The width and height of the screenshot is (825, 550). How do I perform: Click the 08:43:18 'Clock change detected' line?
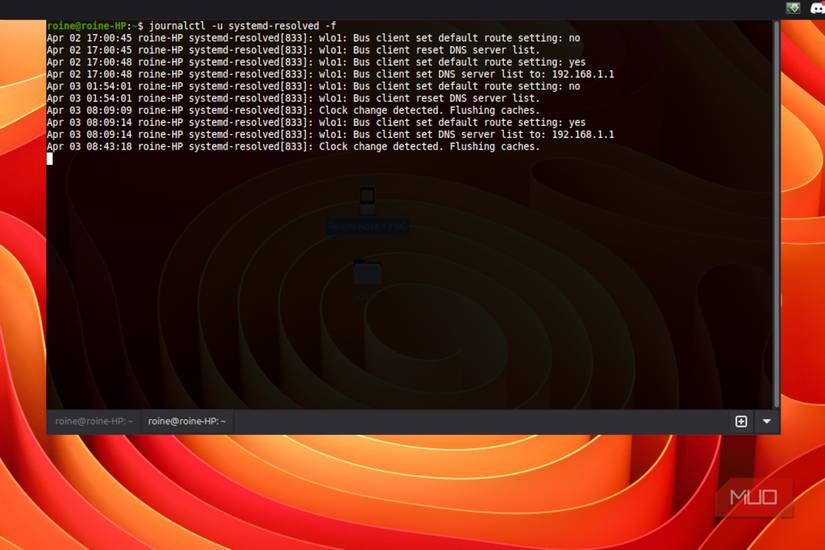coord(294,147)
